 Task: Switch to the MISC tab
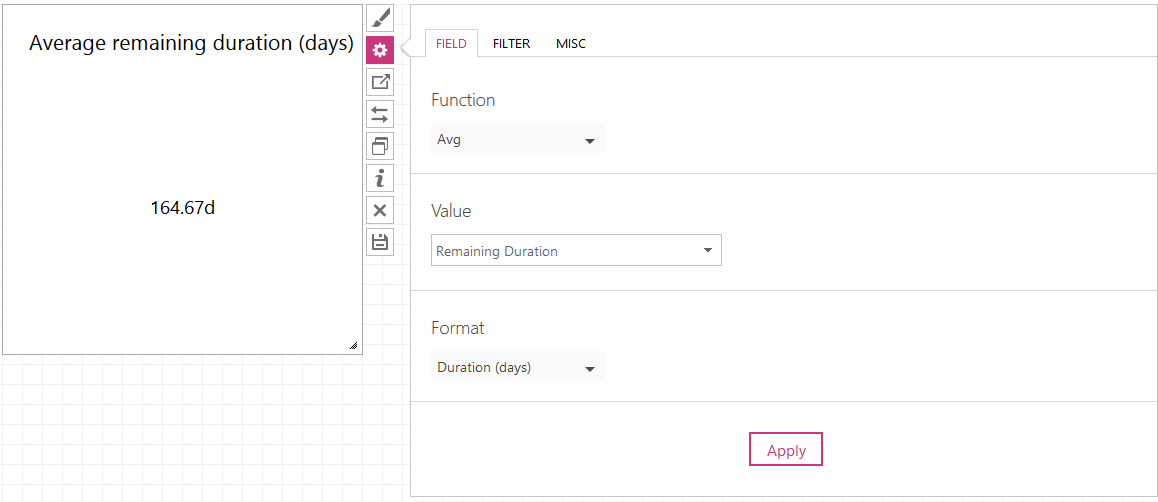click(571, 44)
